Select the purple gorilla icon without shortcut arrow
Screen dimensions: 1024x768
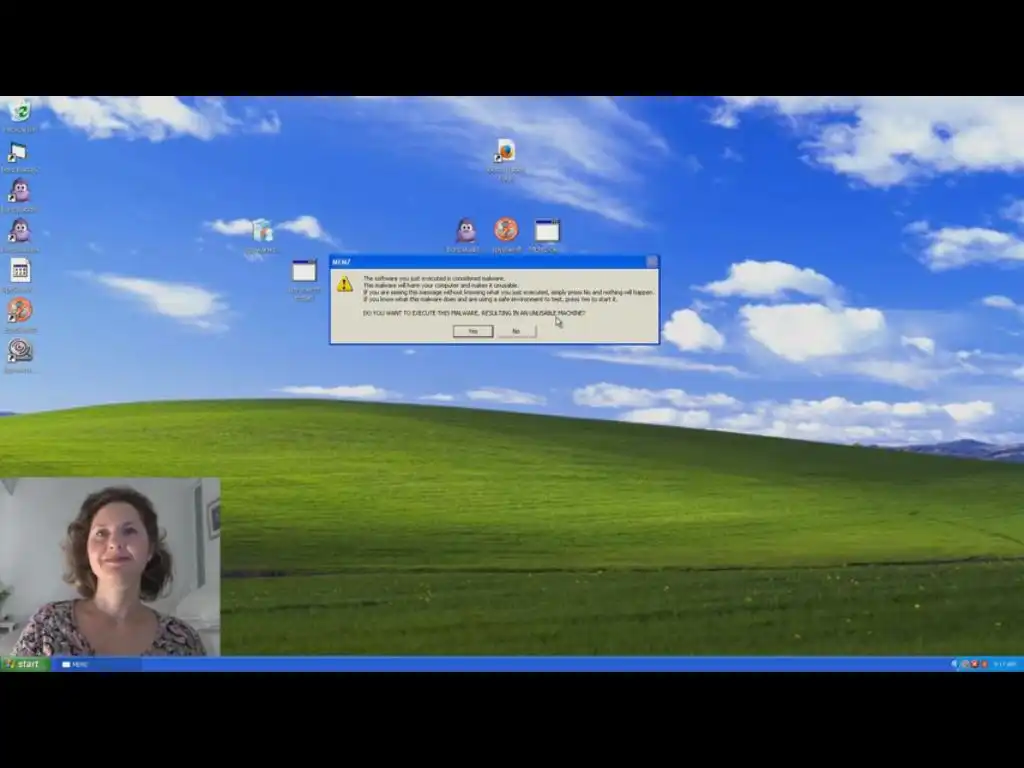pos(466,231)
